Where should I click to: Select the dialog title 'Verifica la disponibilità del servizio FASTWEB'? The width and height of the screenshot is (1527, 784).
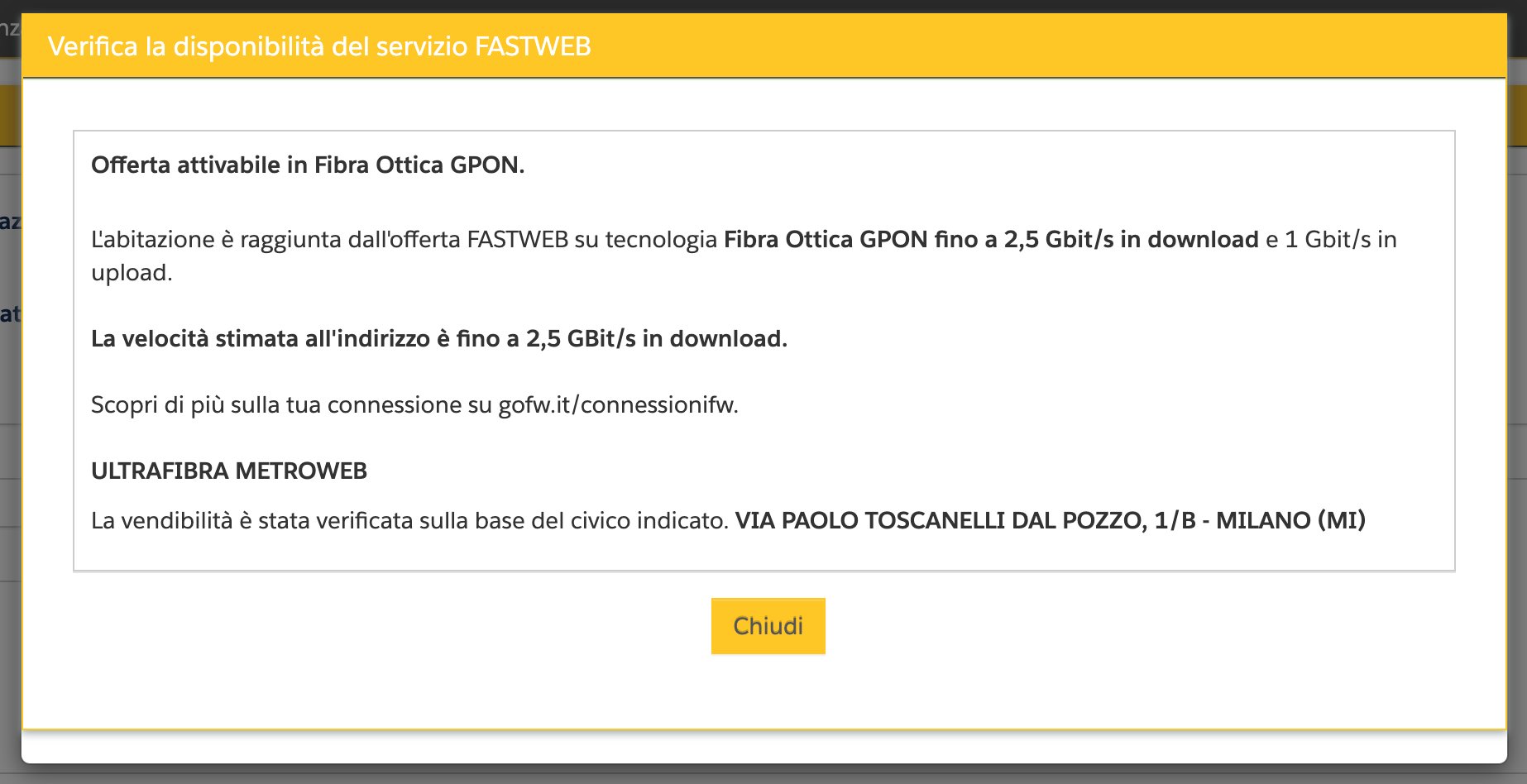[319, 46]
